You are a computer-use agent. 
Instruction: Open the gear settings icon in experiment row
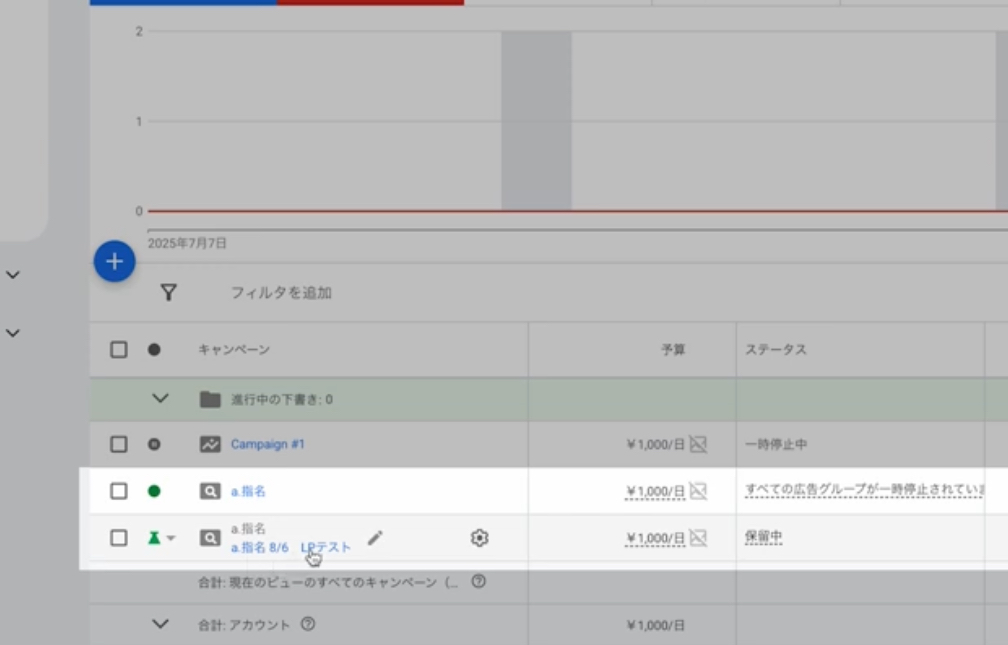tap(479, 538)
